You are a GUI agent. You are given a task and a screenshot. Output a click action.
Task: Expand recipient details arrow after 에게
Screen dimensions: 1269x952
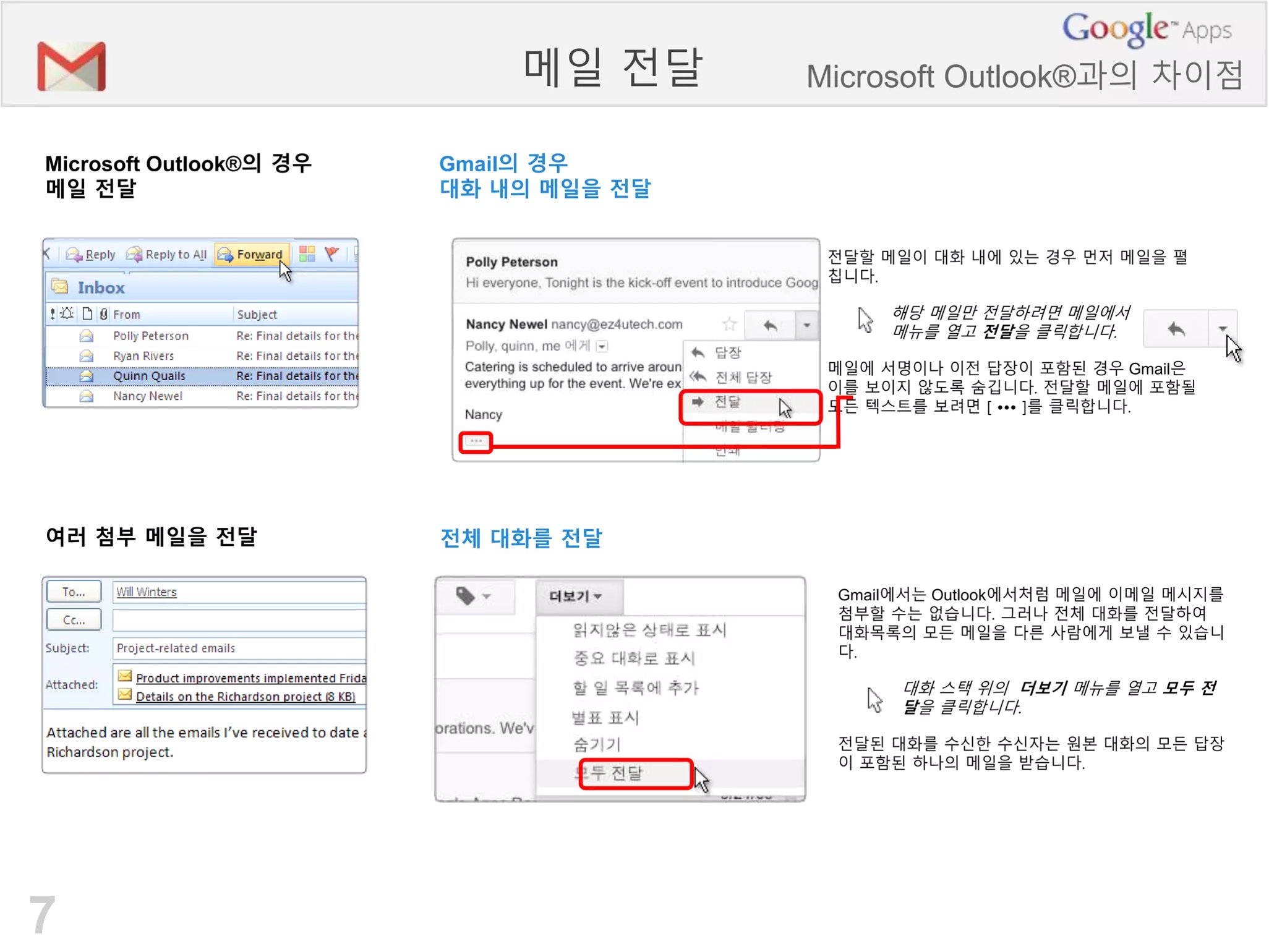coord(602,346)
